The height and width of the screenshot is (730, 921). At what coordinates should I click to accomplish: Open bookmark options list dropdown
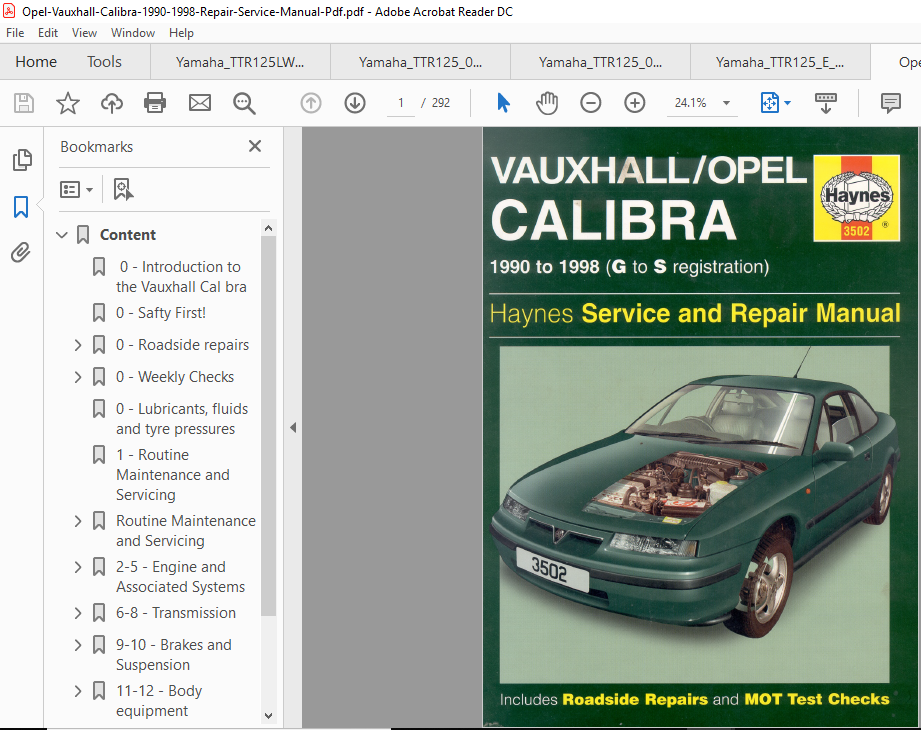pos(76,190)
